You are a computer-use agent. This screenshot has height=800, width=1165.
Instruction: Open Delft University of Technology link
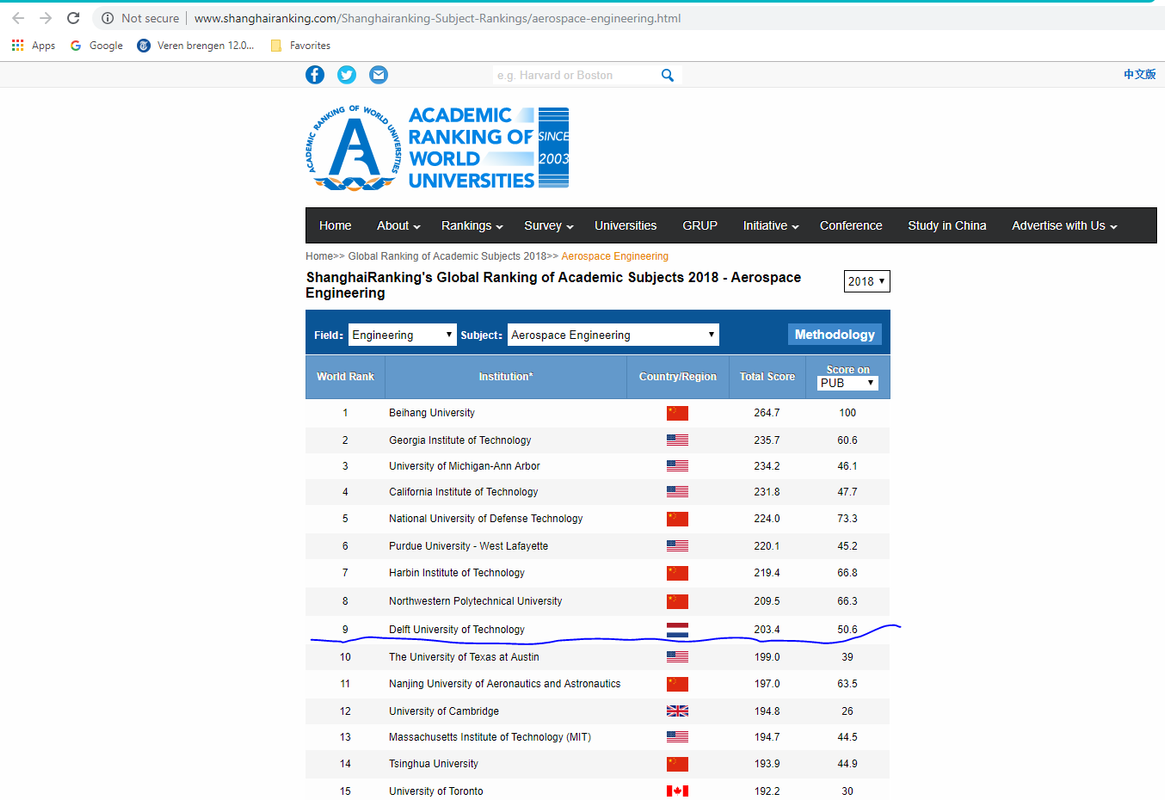click(457, 630)
